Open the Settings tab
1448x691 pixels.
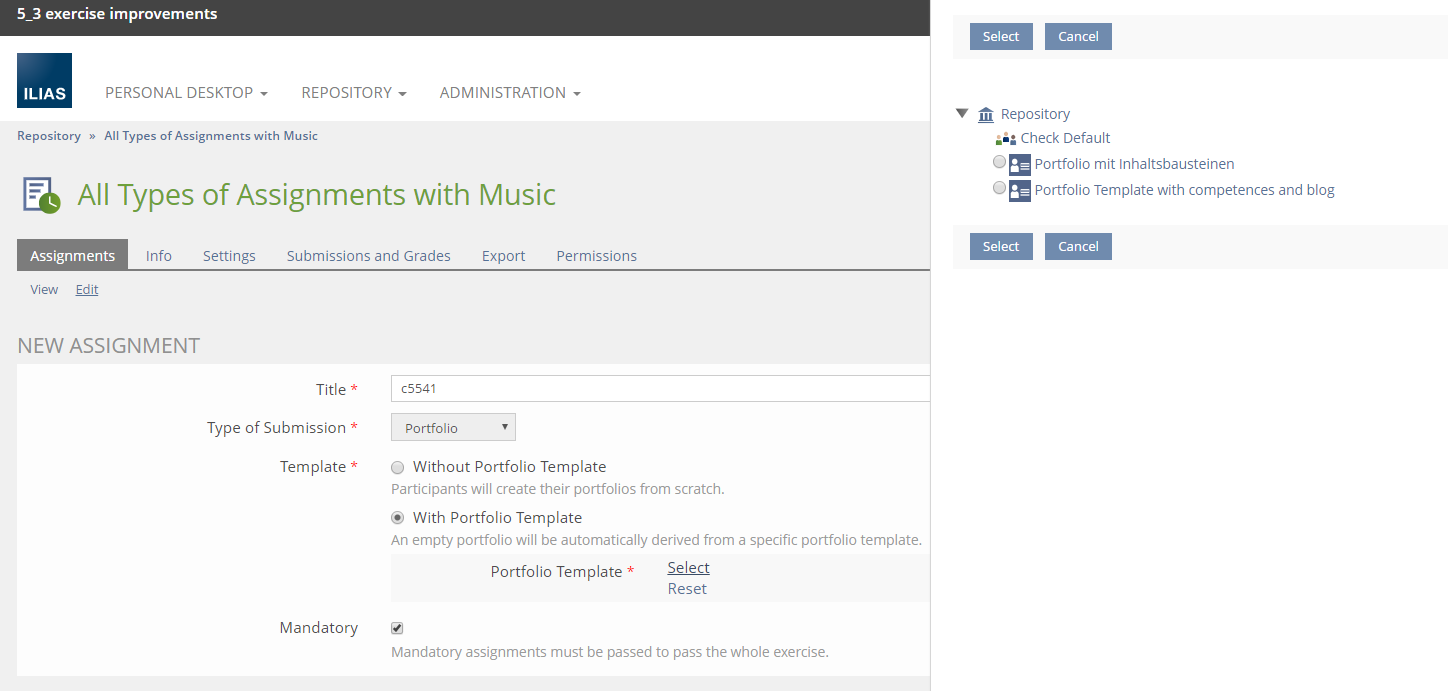[x=229, y=256]
